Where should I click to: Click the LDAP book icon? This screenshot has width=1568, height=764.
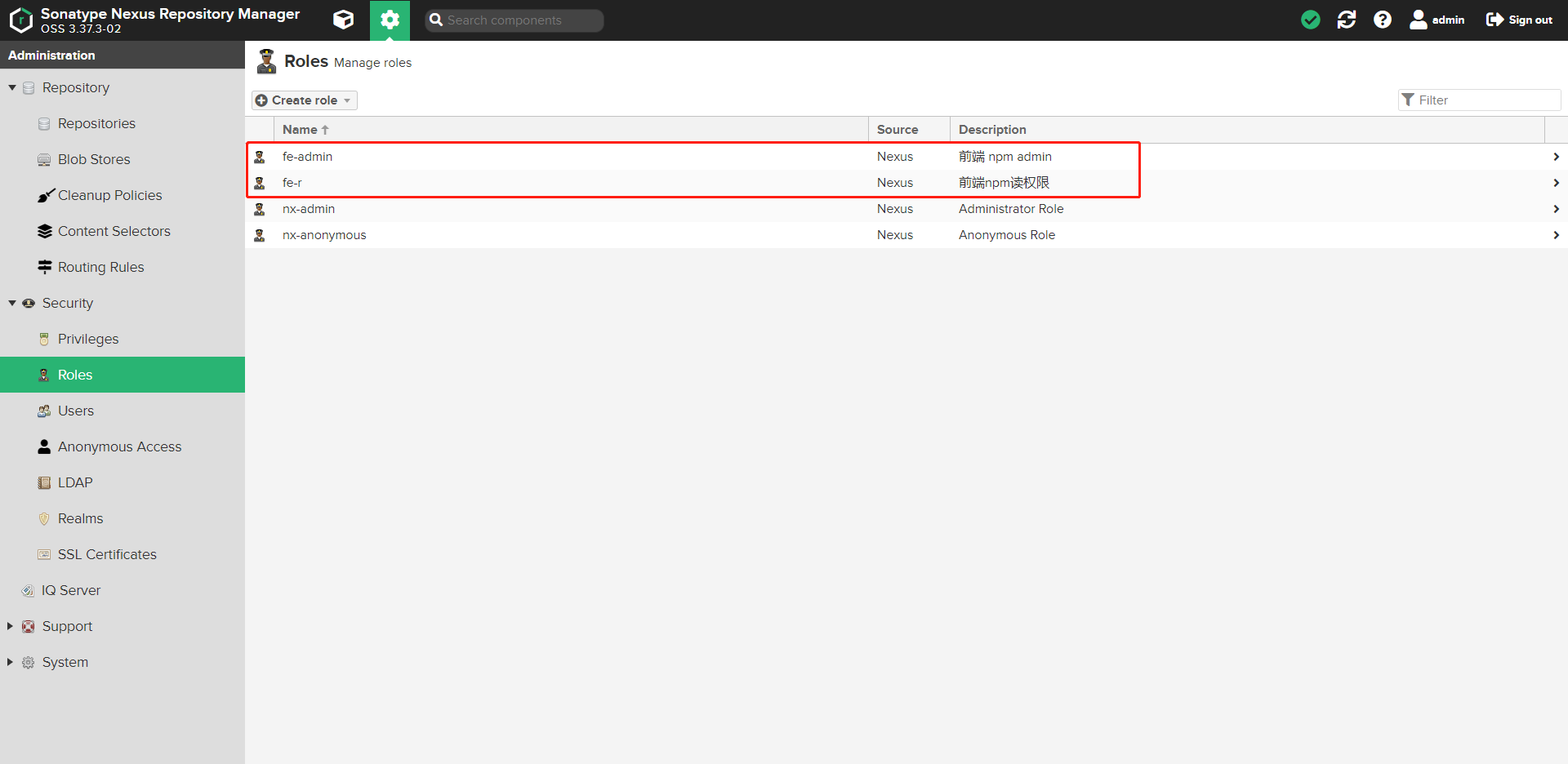point(44,483)
